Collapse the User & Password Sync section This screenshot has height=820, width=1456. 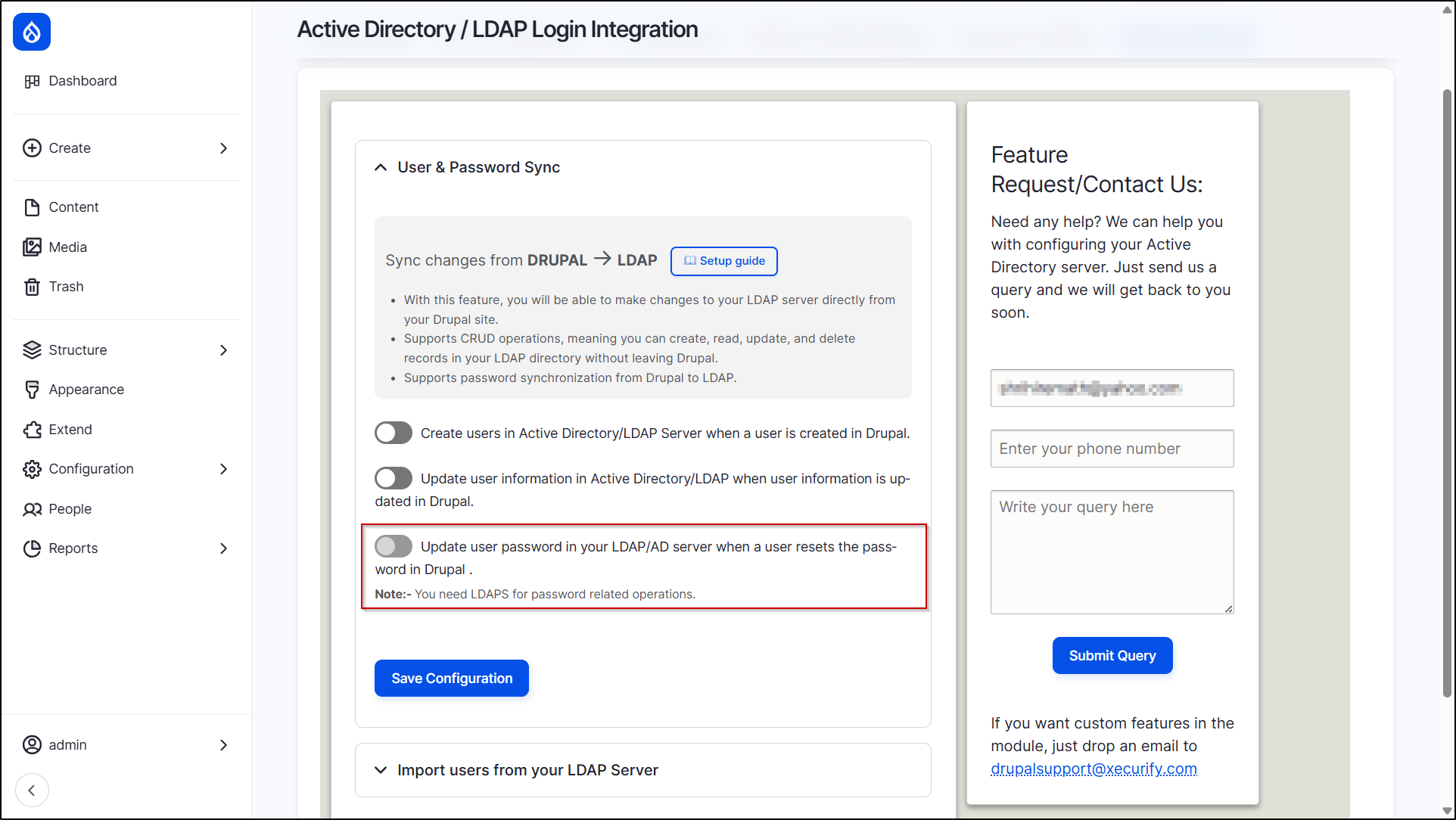(x=381, y=167)
